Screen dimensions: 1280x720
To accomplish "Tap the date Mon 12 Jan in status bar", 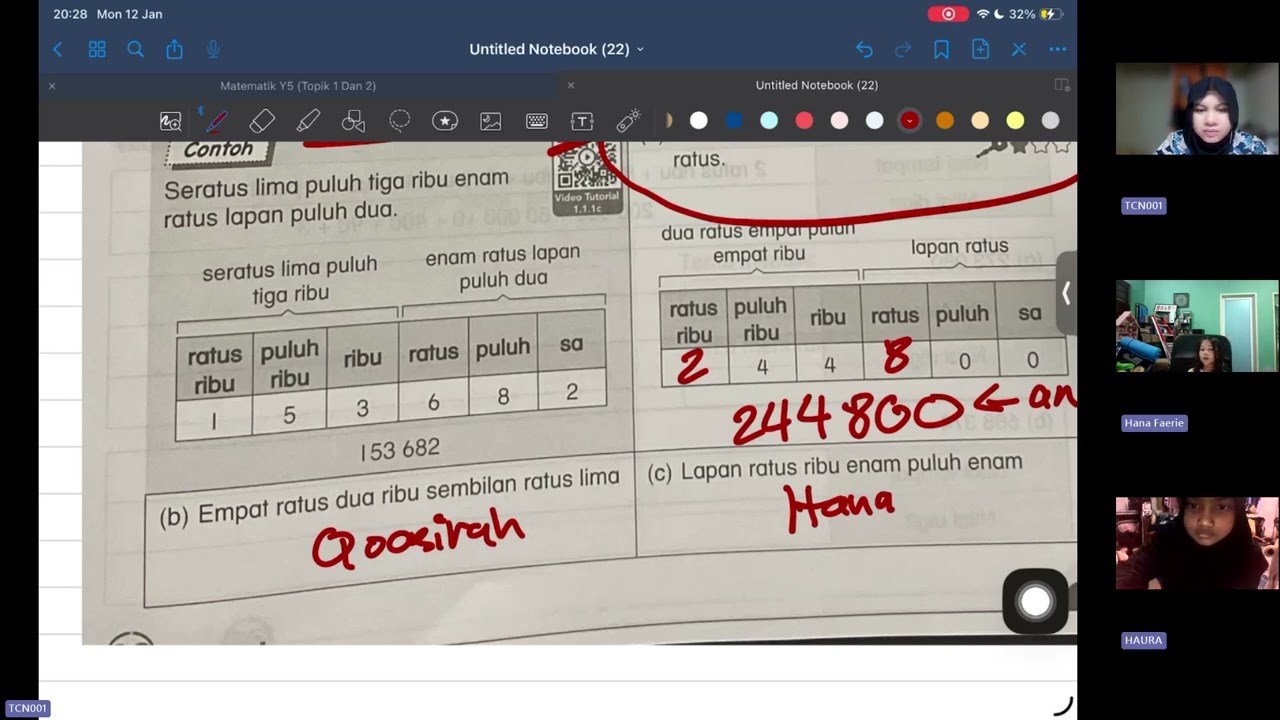I will (129, 14).
